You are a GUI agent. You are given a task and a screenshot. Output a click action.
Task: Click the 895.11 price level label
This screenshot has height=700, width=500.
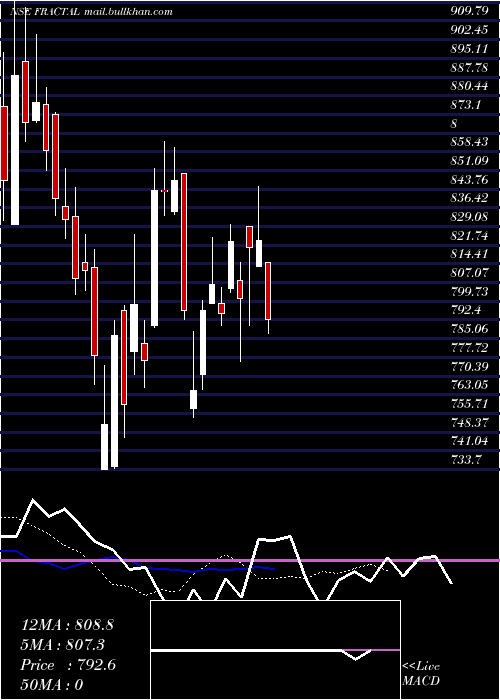click(469, 49)
